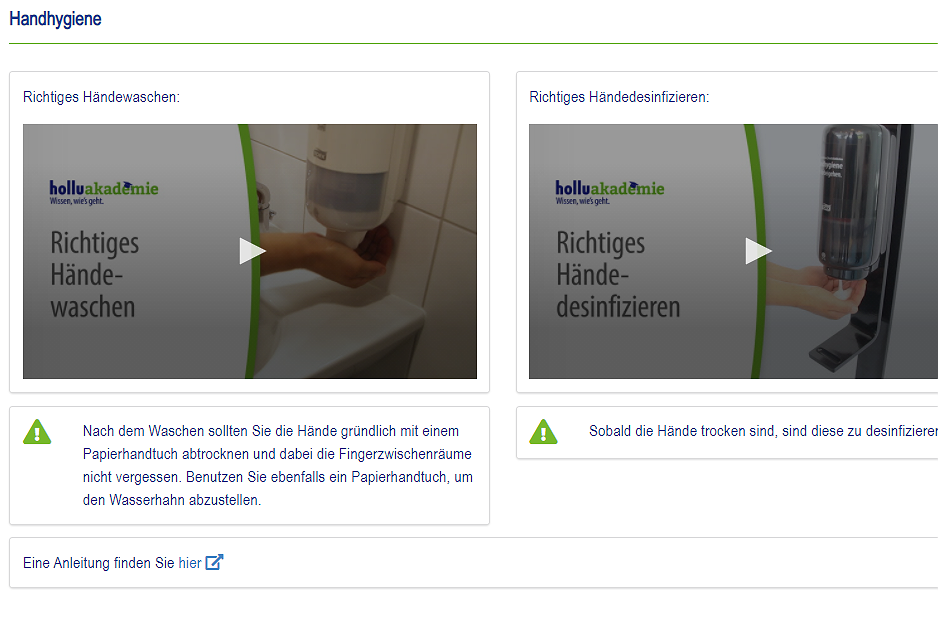Click the green warning icon beside the handwashing note

38,432
